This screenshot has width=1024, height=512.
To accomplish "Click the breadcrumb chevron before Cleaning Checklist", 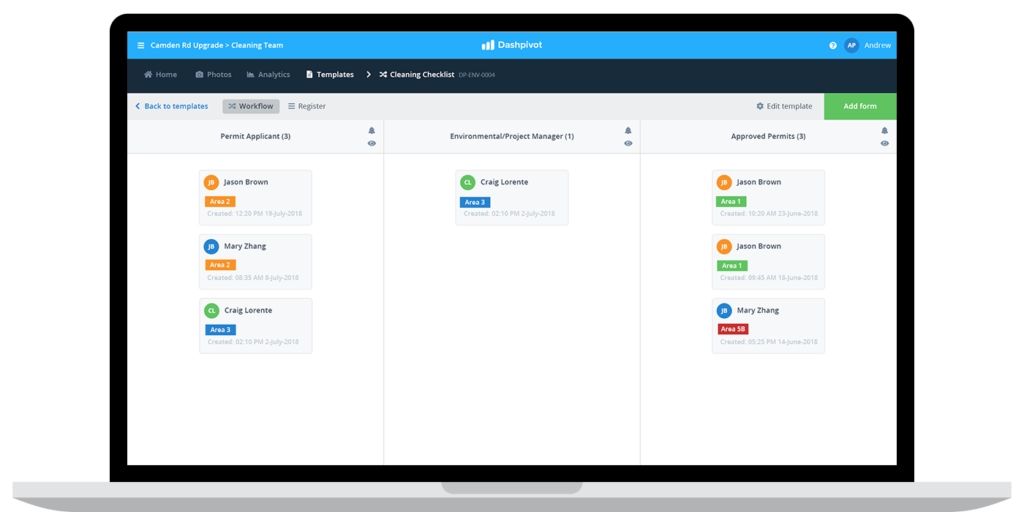I will pos(368,74).
